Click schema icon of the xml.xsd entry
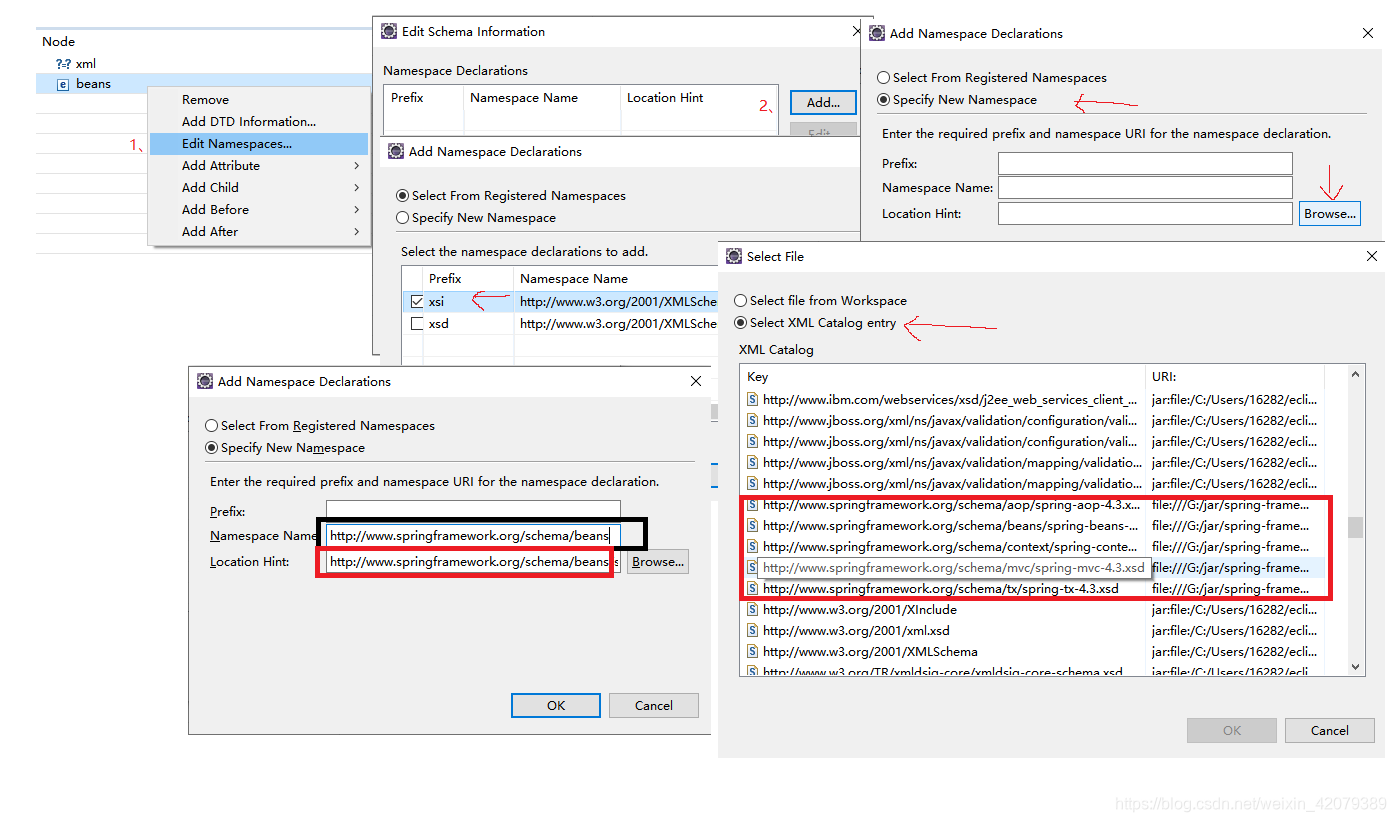Screen dimensions: 1396x822 [x=753, y=630]
